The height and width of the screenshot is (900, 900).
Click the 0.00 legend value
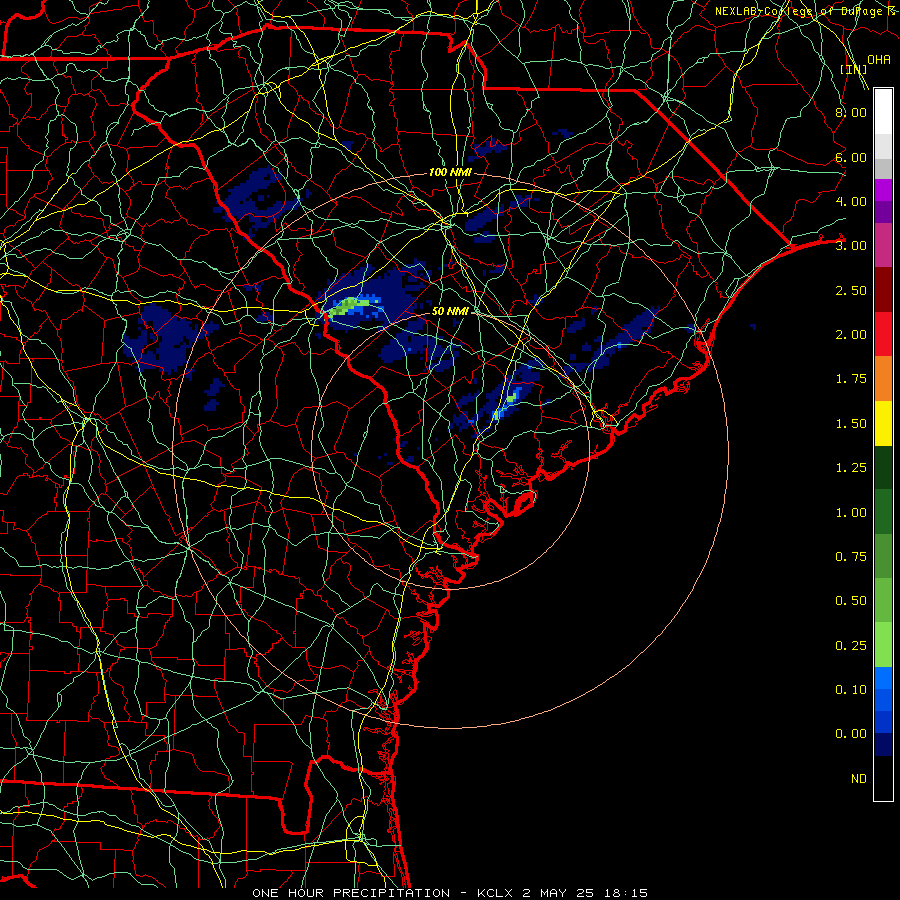851,734
